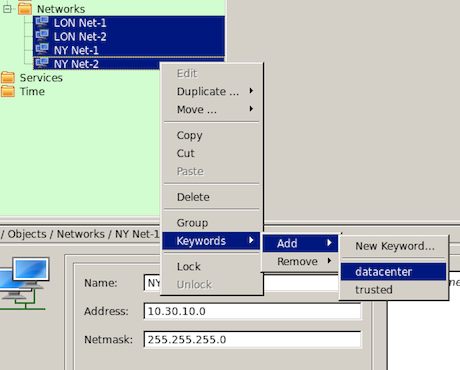The height and width of the screenshot is (370, 460).
Task: Add the datacenter keyword
Action: pyautogui.click(x=394, y=272)
